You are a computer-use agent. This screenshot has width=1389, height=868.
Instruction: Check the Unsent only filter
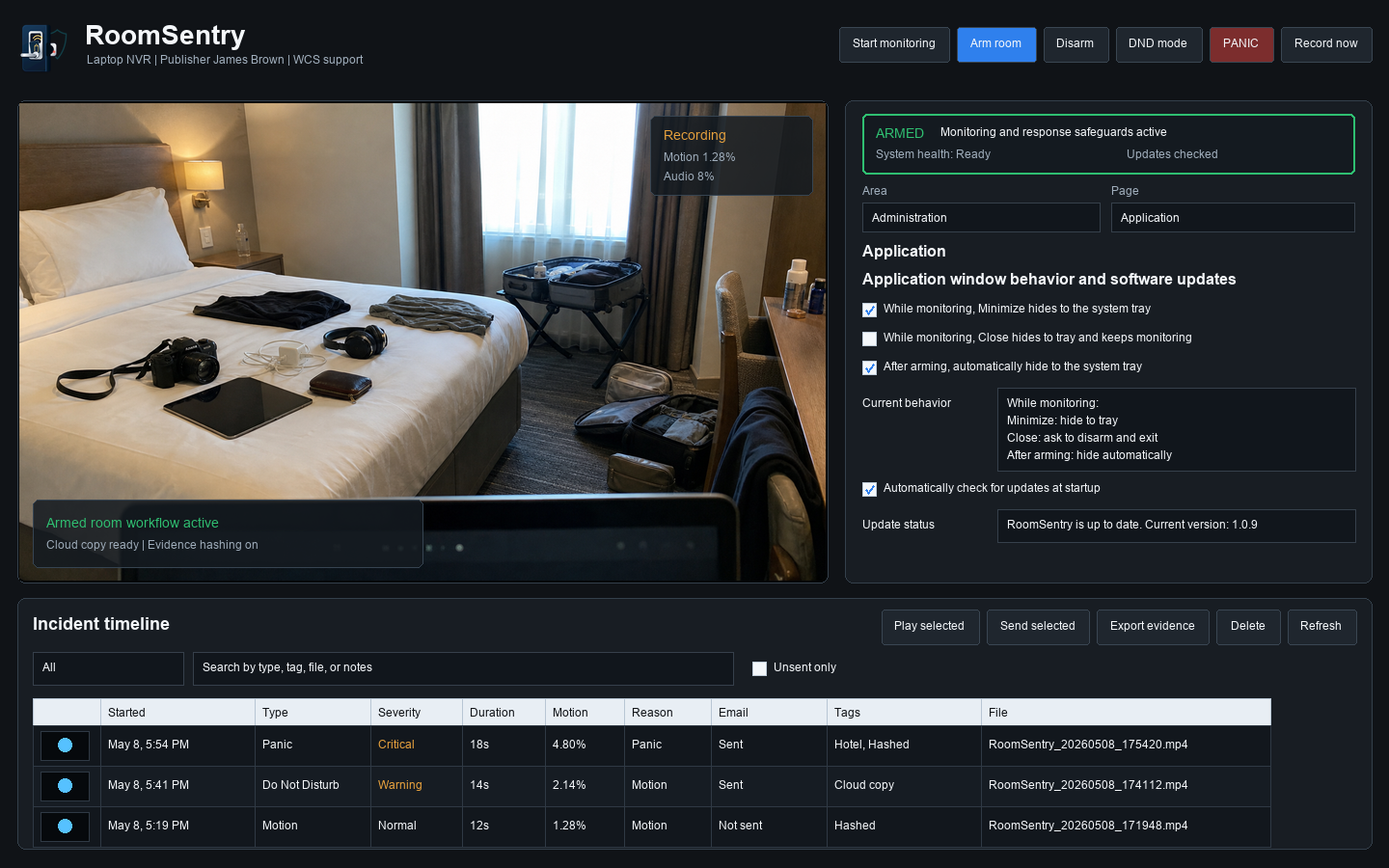tap(759, 668)
